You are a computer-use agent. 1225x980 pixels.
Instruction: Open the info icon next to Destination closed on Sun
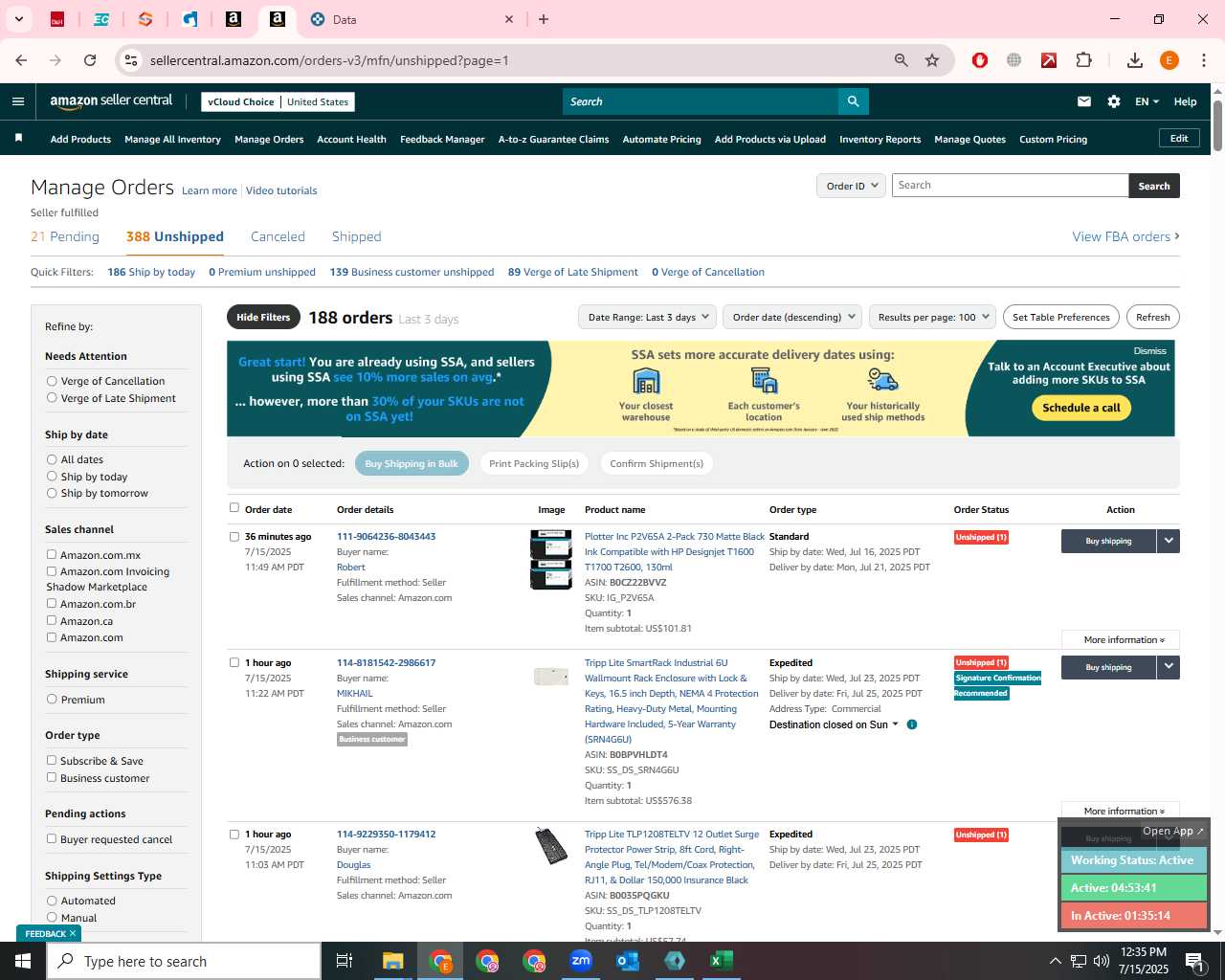pyautogui.click(x=912, y=724)
